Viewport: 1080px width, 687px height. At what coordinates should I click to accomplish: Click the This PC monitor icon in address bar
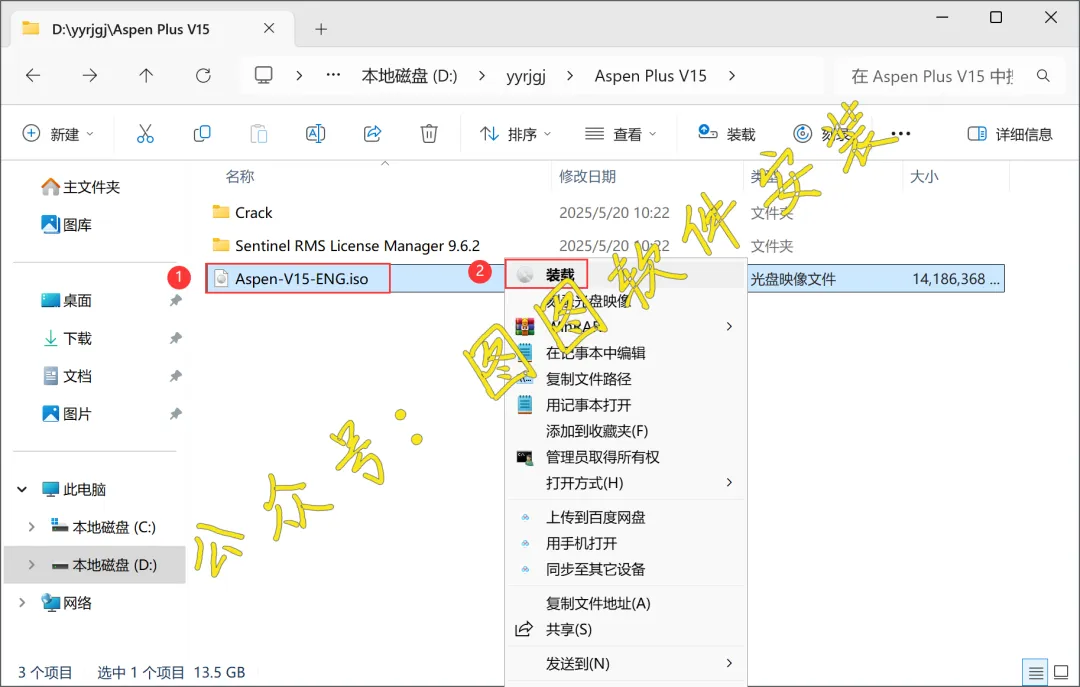pos(264,75)
